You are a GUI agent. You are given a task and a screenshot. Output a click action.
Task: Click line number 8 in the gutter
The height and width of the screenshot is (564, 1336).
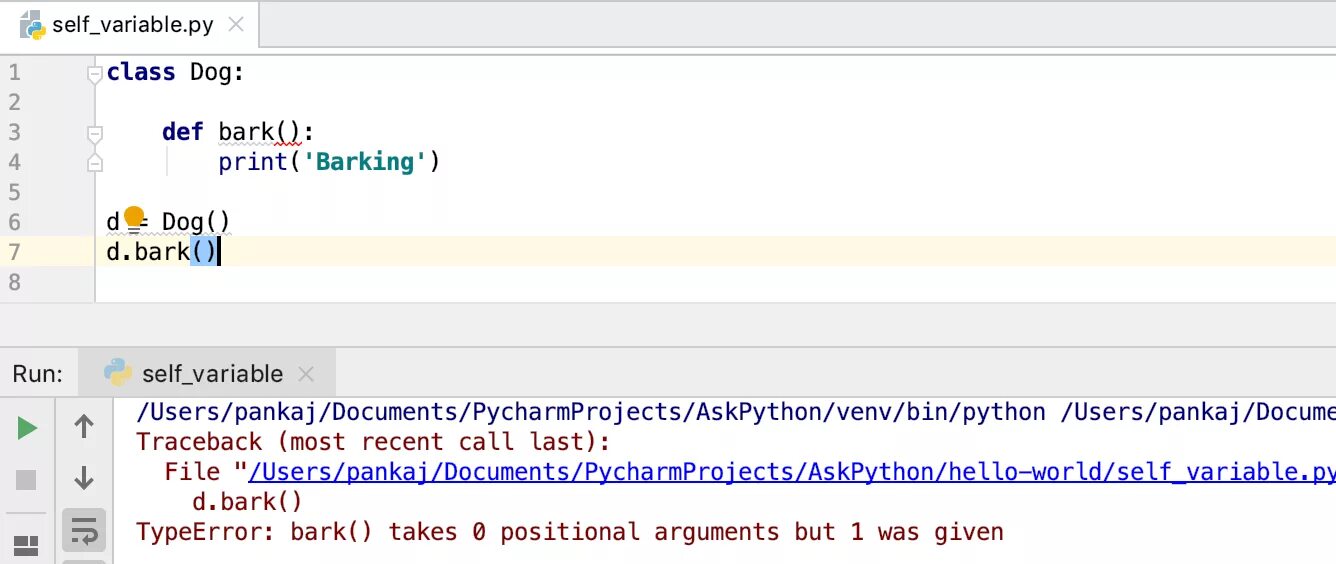(14, 282)
